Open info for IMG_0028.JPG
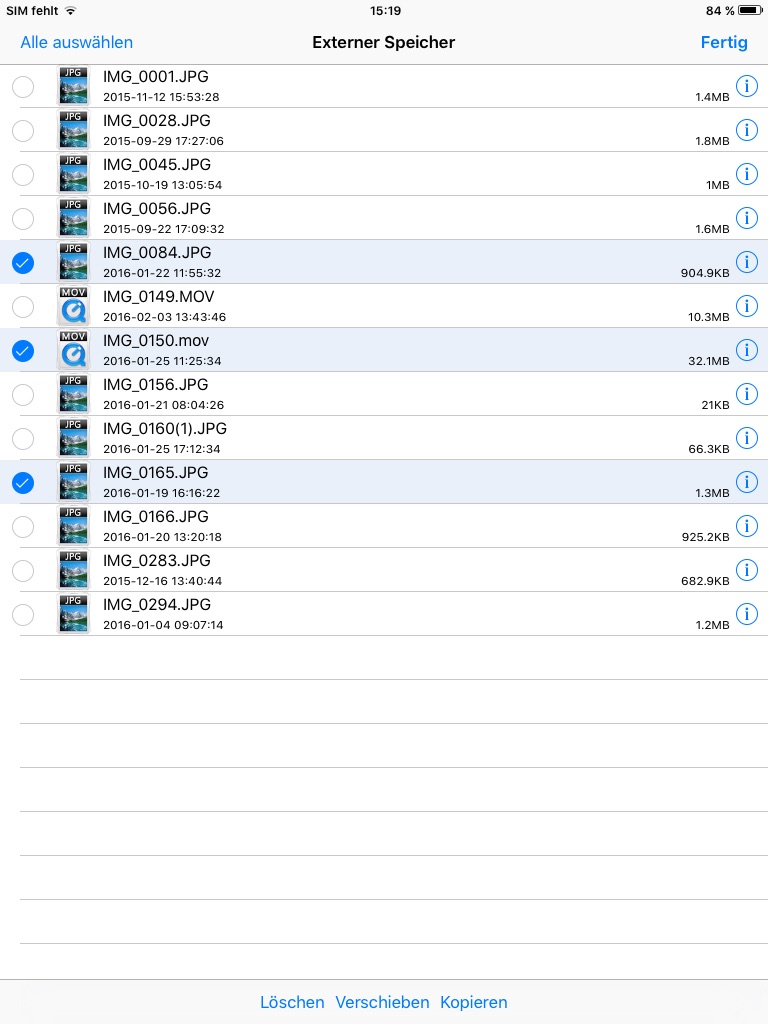This screenshot has height=1024, width=768. [x=746, y=130]
